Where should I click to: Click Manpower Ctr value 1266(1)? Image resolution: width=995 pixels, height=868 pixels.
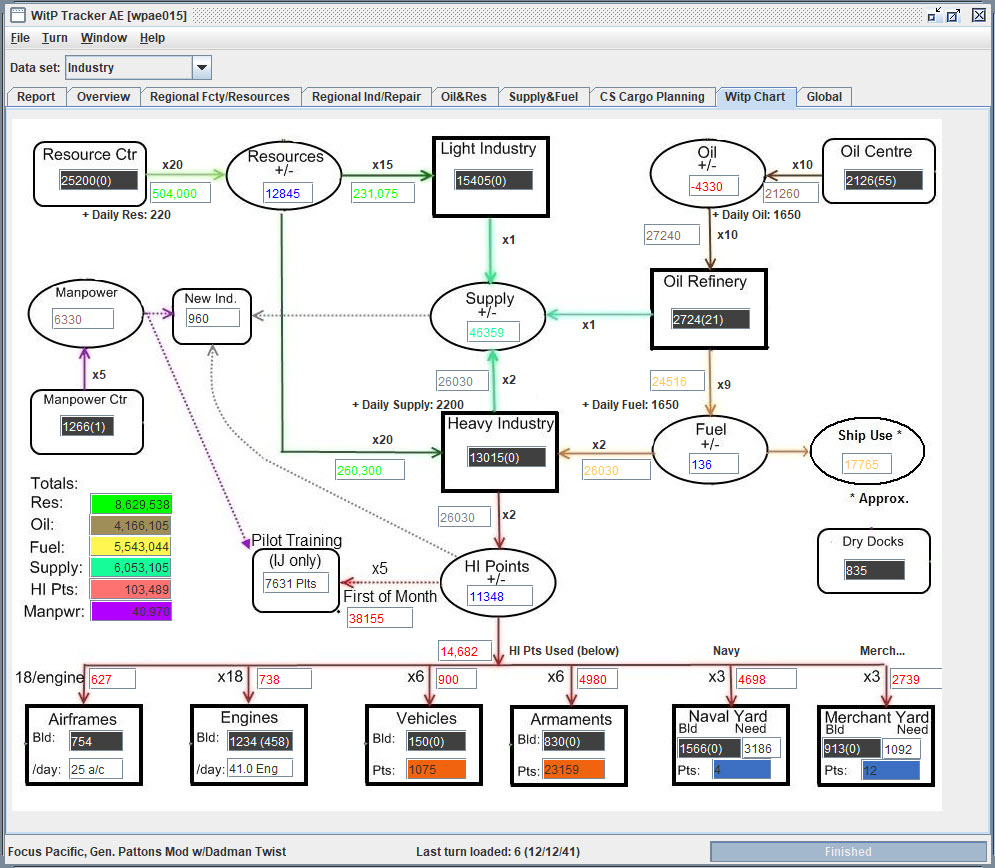pyautogui.click(x=87, y=426)
